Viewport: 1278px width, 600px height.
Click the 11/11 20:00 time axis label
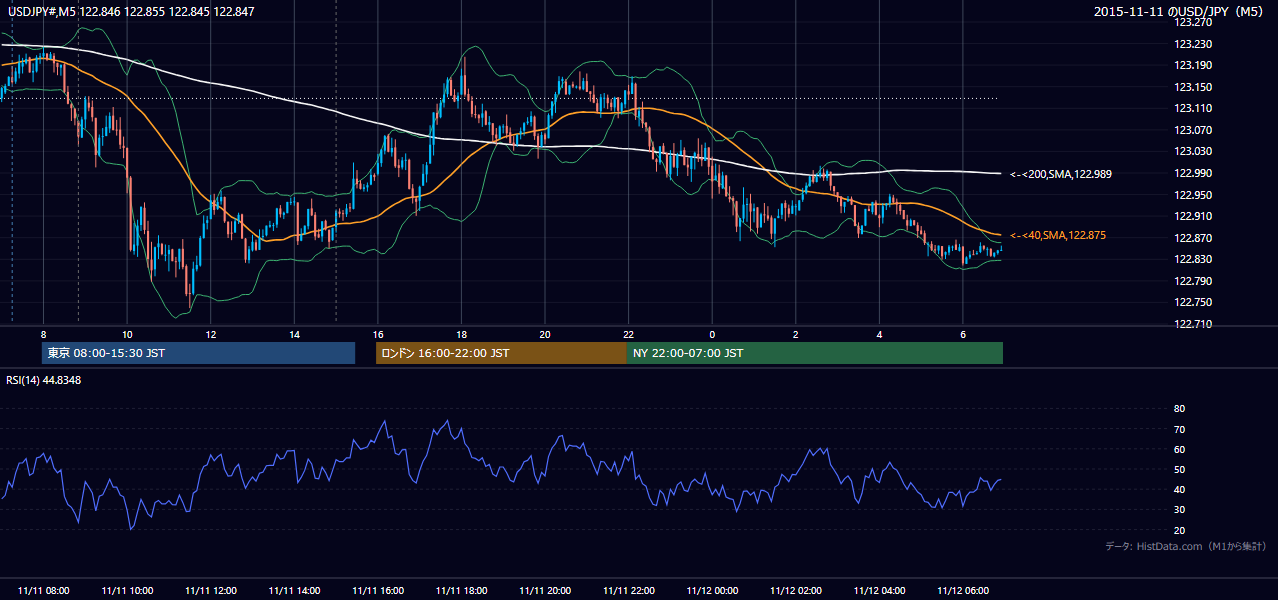click(x=545, y=591)
